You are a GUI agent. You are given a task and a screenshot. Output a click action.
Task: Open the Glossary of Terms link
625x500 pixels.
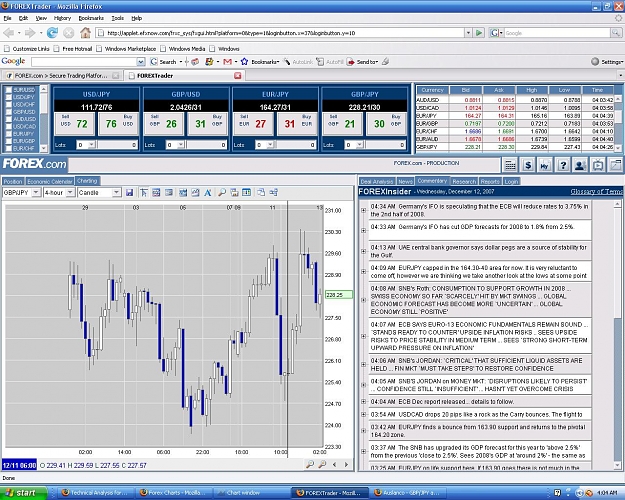tap(596, 192)
